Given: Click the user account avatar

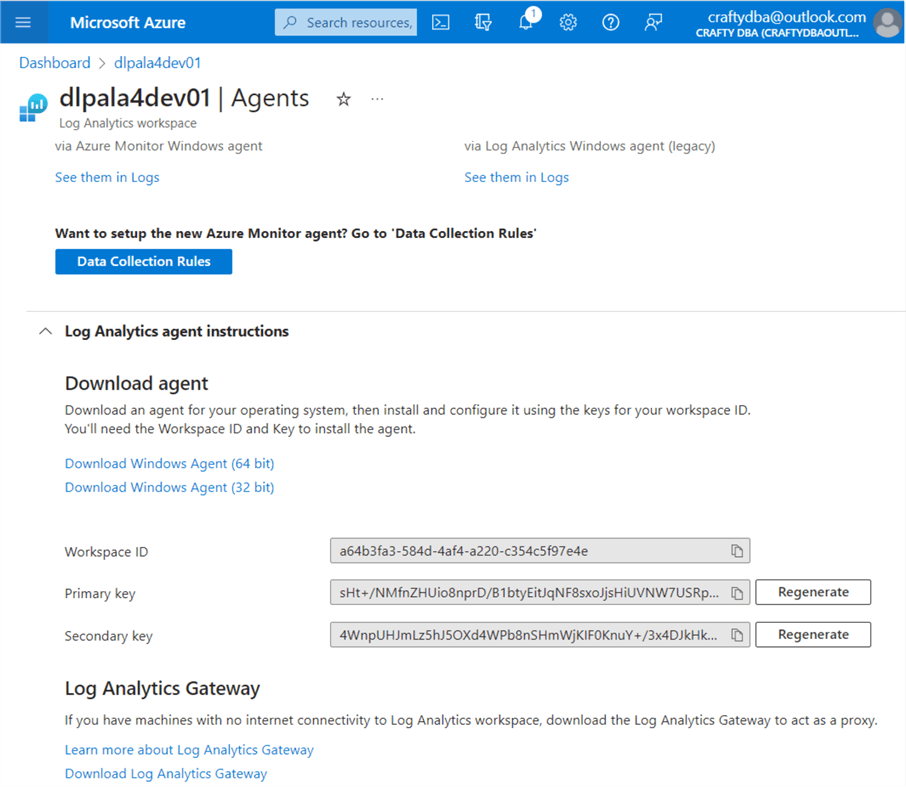Looking at the screenshot, I should click(888, 23).
